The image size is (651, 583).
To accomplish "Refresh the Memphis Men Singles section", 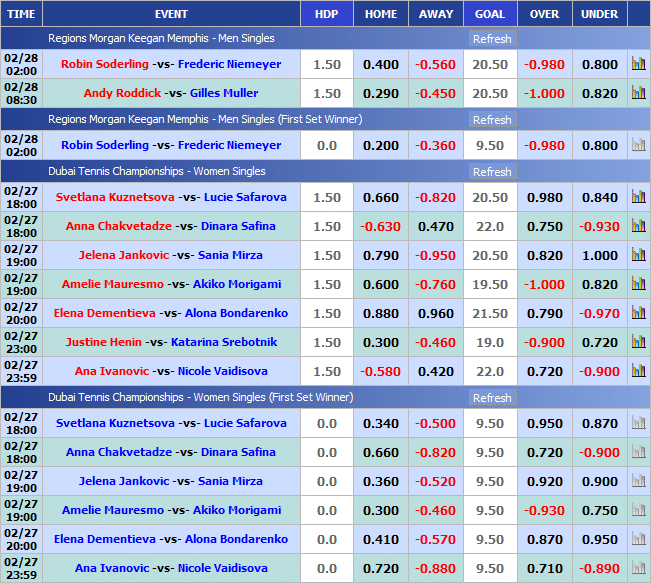I will coord(491,39).
